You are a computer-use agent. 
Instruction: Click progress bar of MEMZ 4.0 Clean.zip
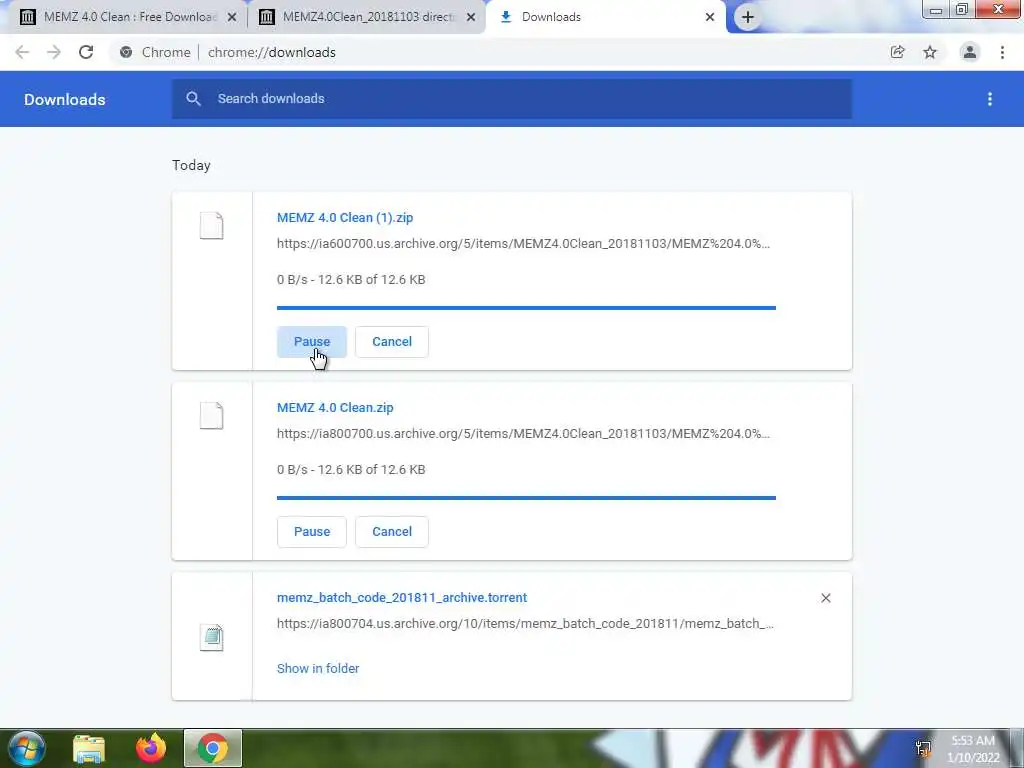pos(526,498)
